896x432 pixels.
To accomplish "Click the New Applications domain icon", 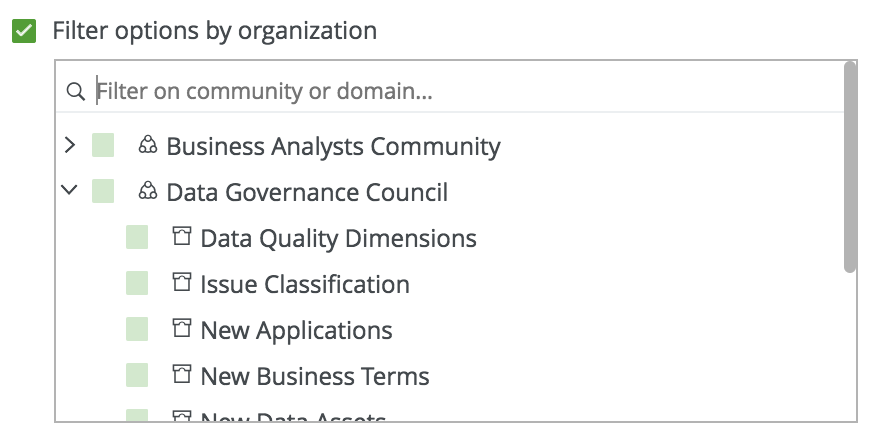I will [181, 329].
